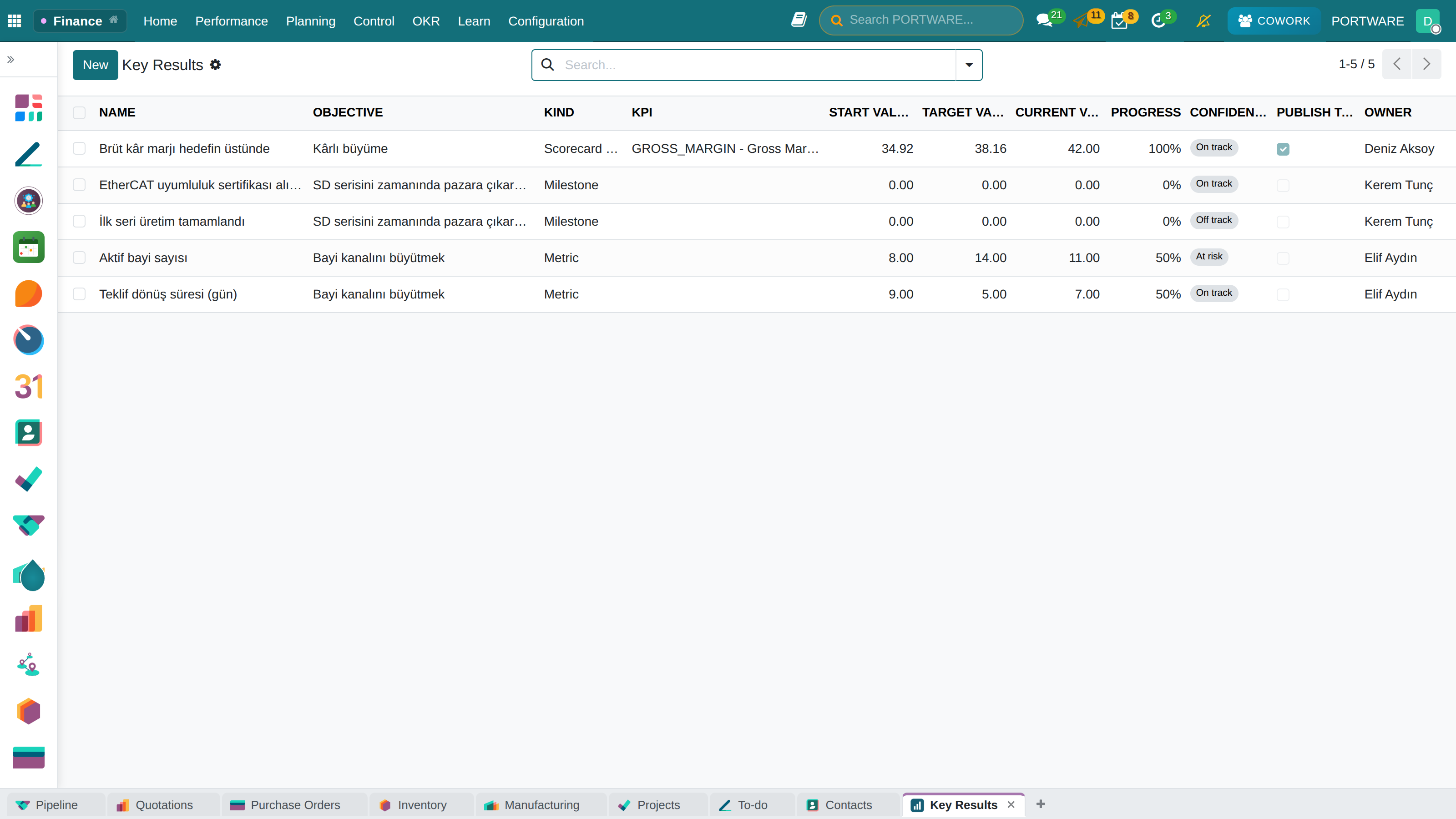
Task: Open the bar chart Sales app in sidebar
Action: pos(28,618)
